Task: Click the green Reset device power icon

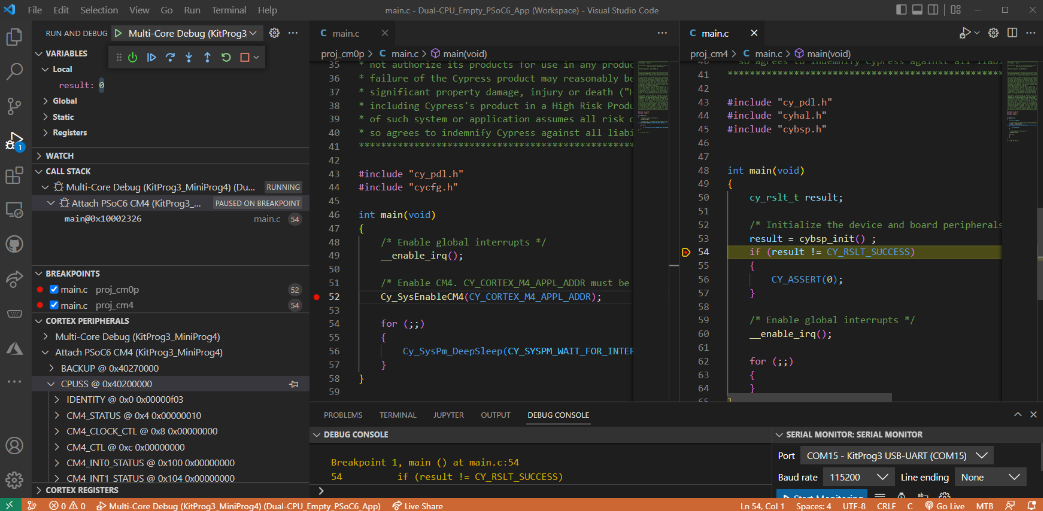Action: point(133,58)
